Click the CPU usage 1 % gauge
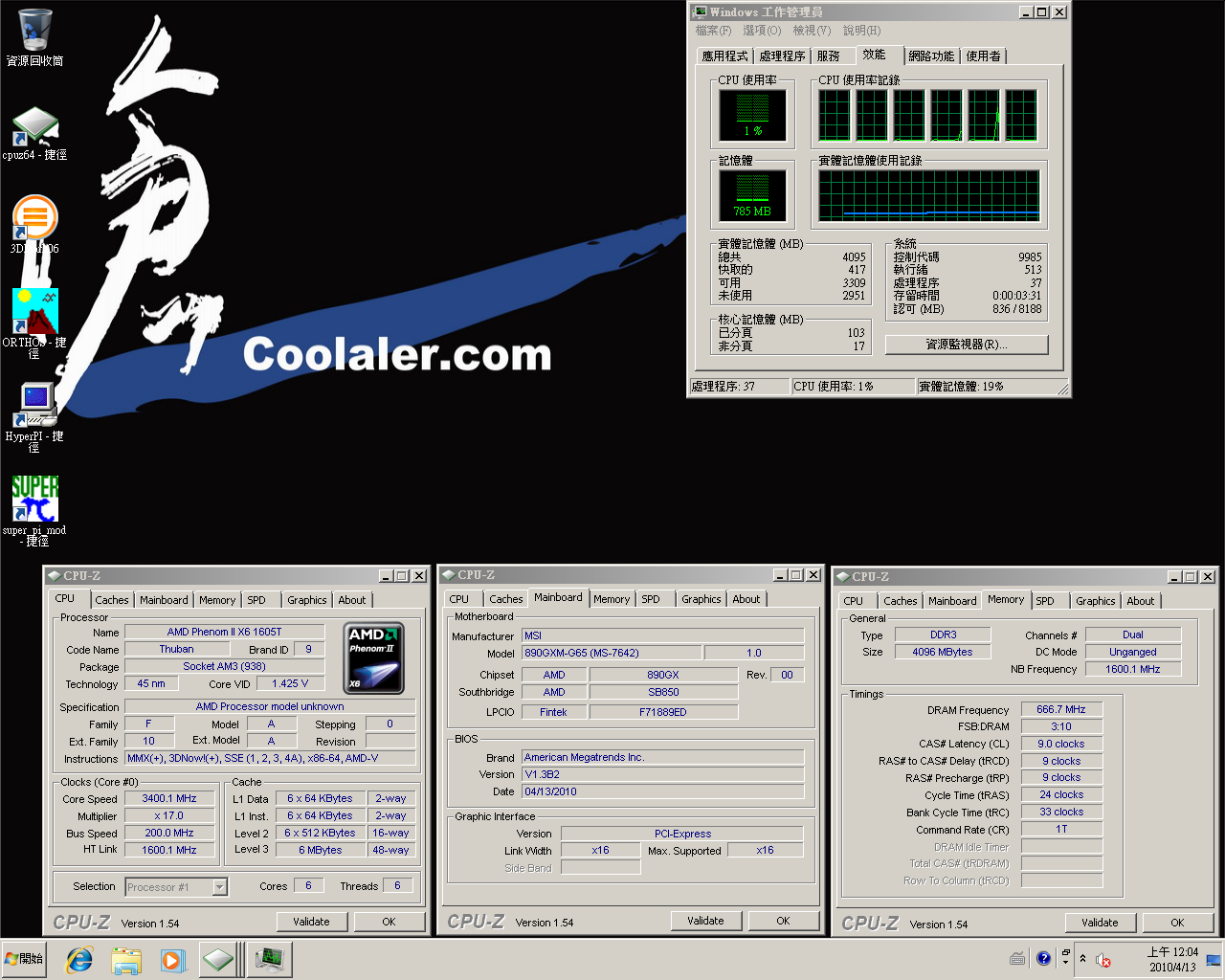This screenshot has width=1225, height=980. click(753, 115)
